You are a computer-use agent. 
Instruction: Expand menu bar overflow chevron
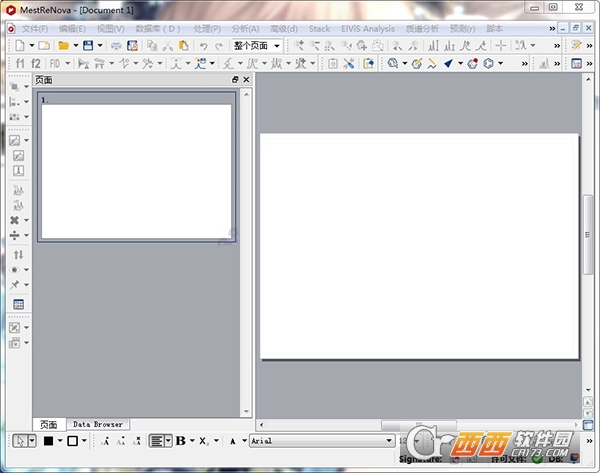552,28
